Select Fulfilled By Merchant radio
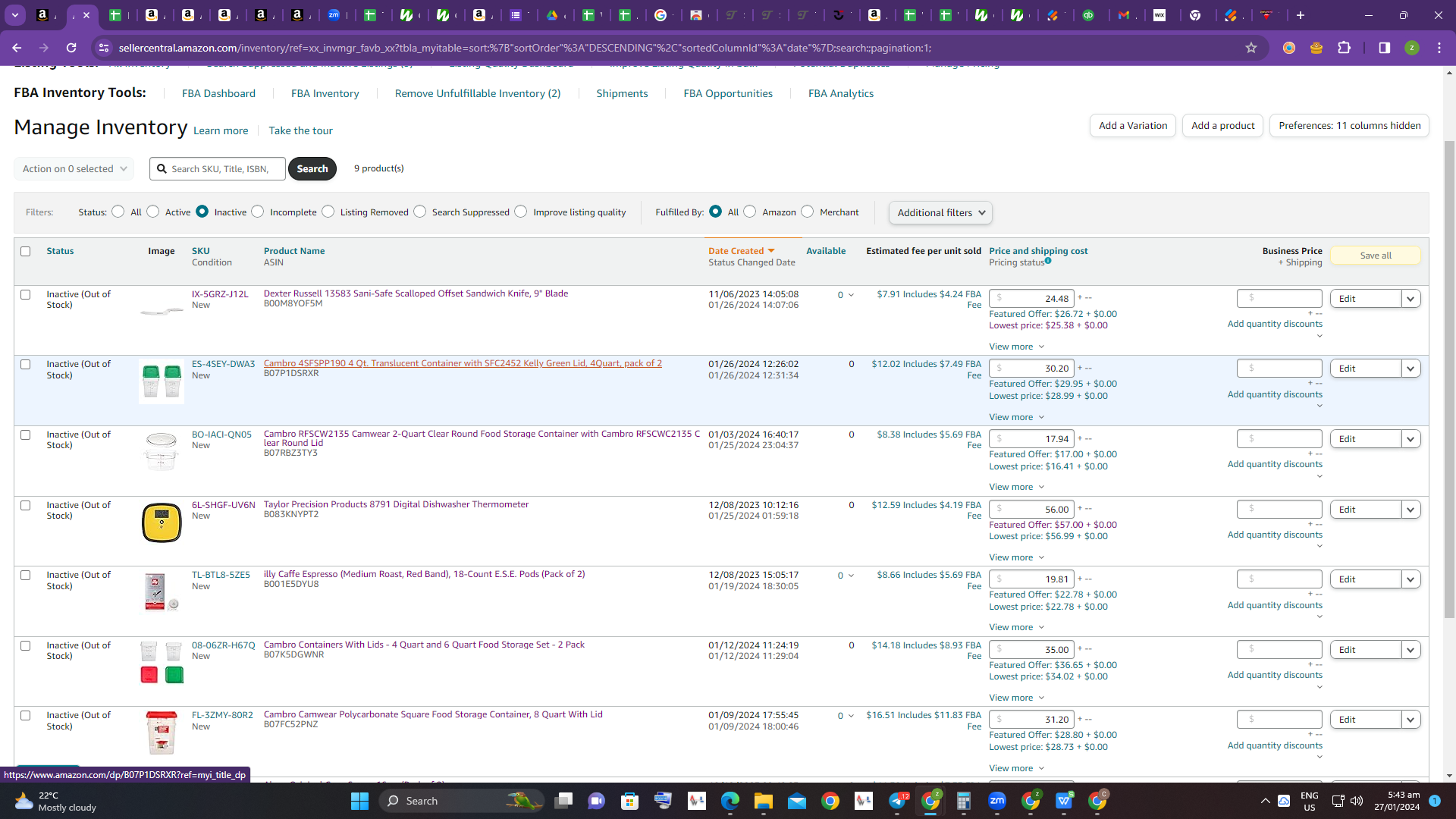The height and width of the screenshot is (819, 1456). (x=808, y=212)
